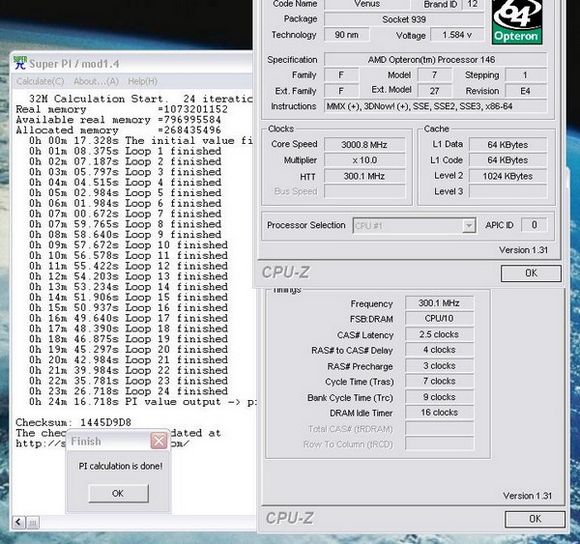The image size is (580, 544).
Task: Click OK in the lower CPU-Z memory window
Action: coord(535,519)
